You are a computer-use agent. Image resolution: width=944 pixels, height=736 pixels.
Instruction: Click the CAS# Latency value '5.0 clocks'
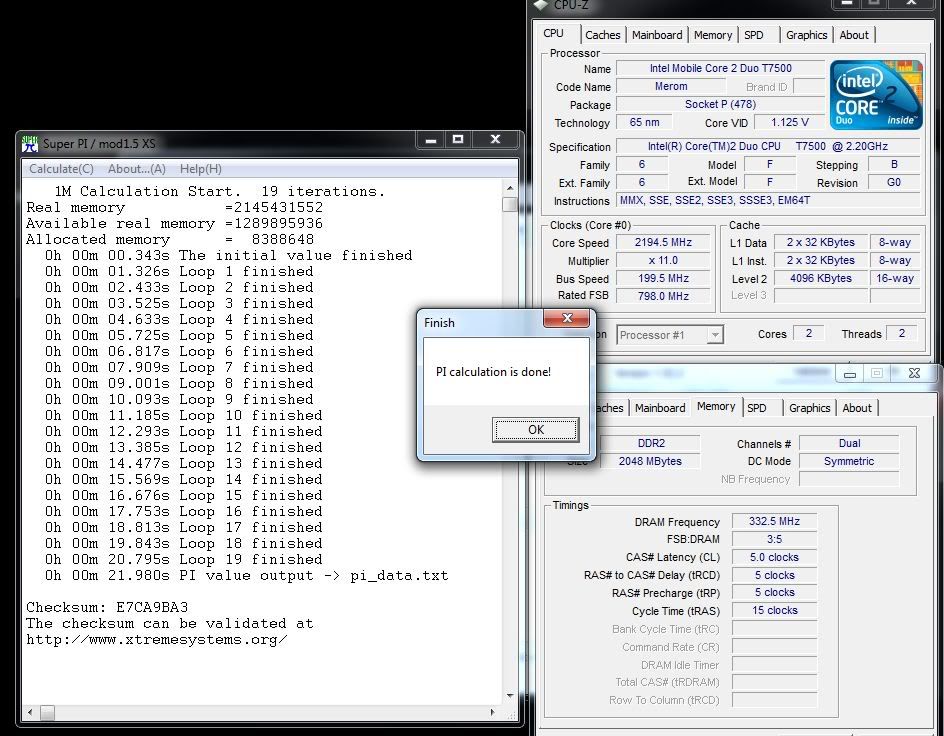pyautogui.click(x=774, y=558)
